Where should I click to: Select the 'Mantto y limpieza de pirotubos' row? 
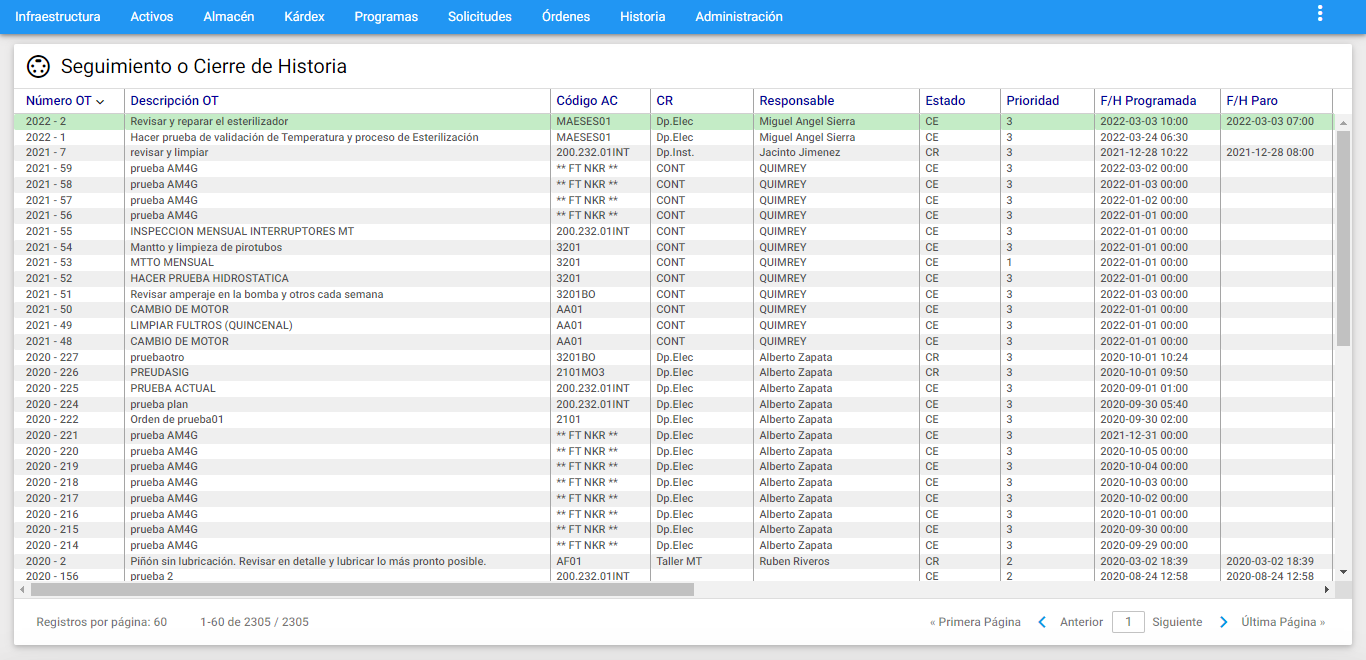tap(675, 247)
